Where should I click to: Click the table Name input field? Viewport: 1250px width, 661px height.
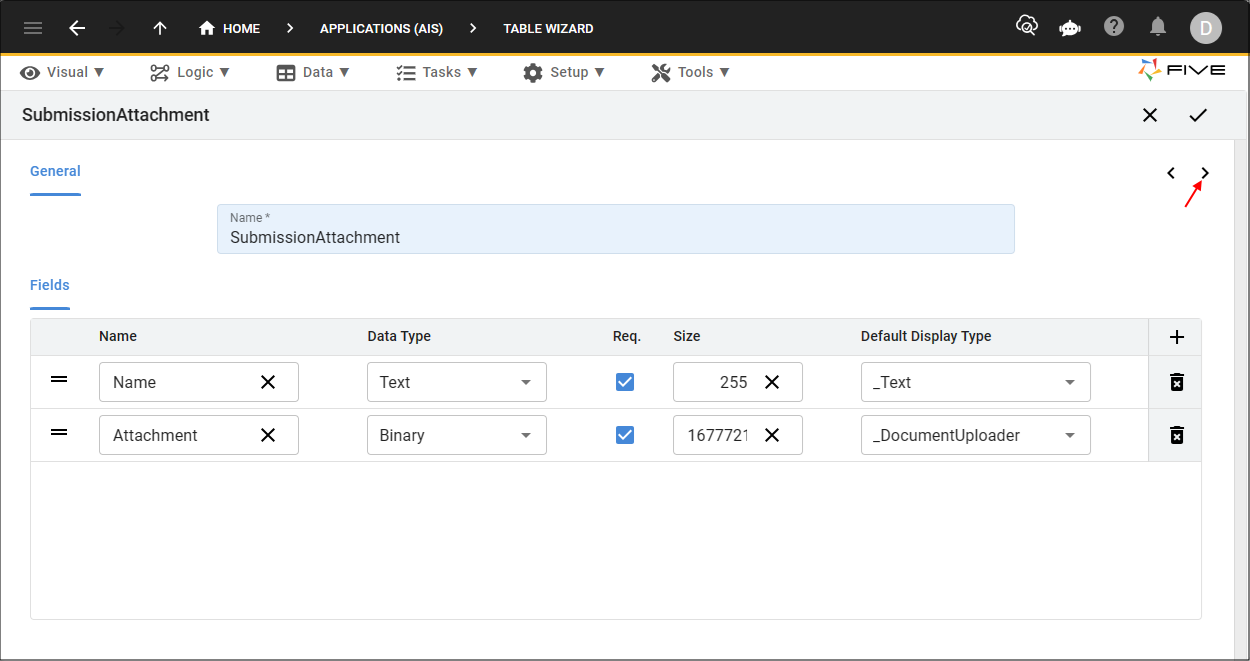pos(615,237)
